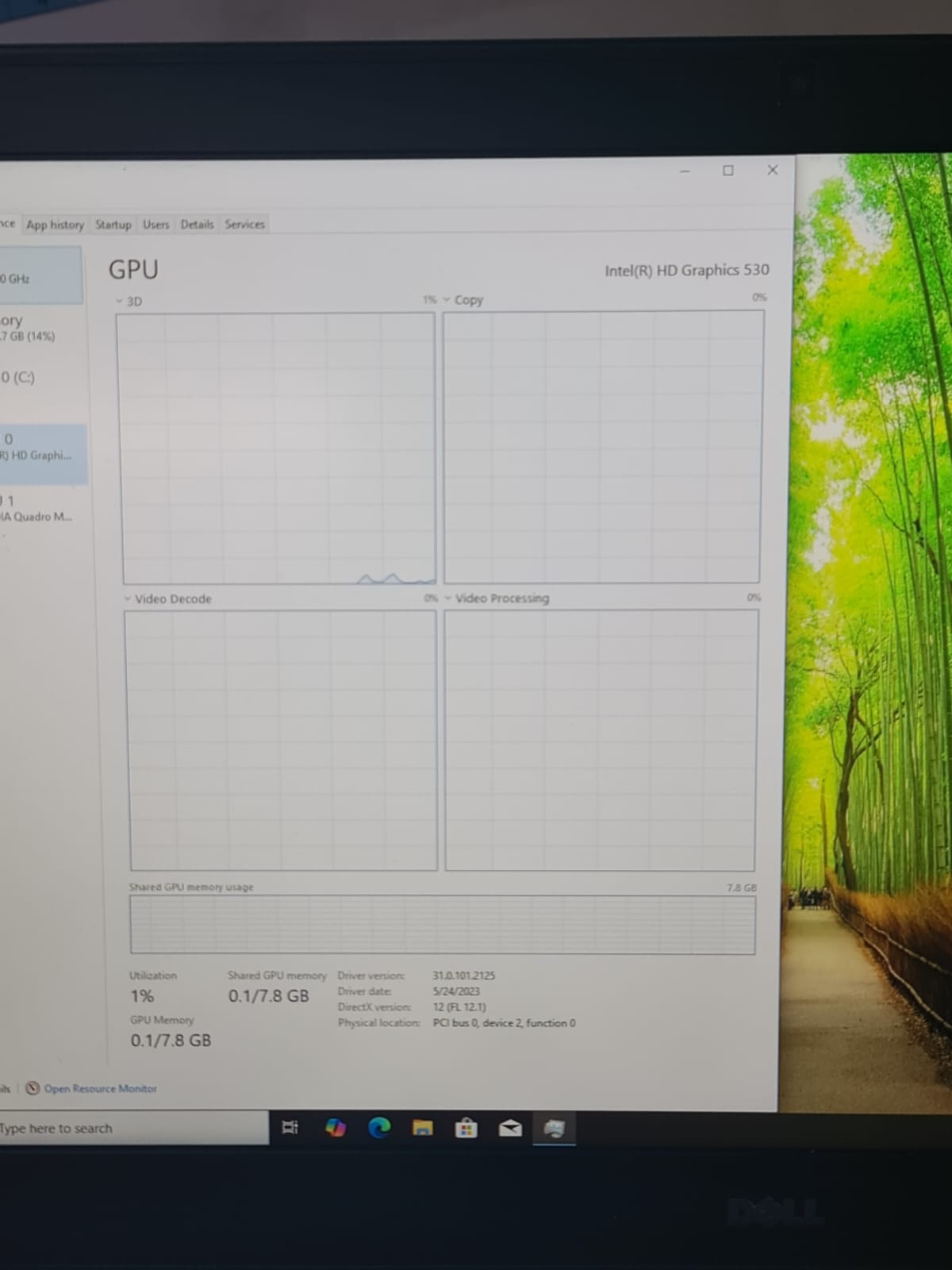Select GPU 0 HD Graphics sidebar entry
Screen dimensions: 952x1270
[43, 454]
